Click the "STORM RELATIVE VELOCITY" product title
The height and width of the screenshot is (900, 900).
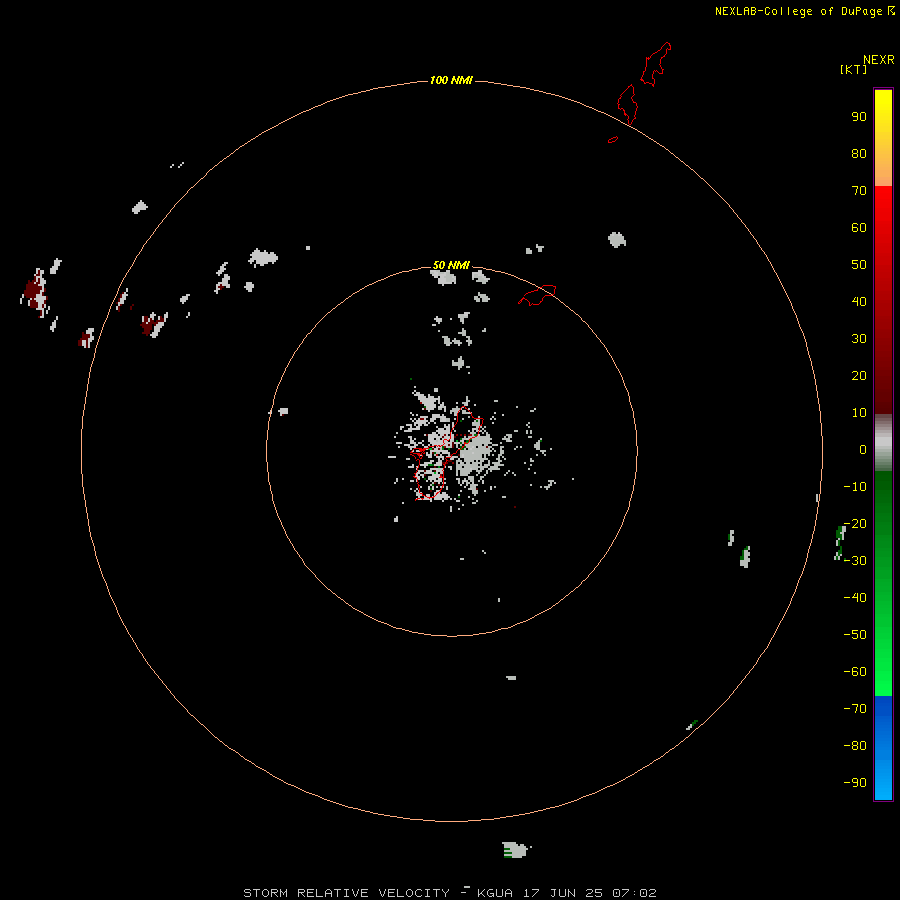[346, 893]
